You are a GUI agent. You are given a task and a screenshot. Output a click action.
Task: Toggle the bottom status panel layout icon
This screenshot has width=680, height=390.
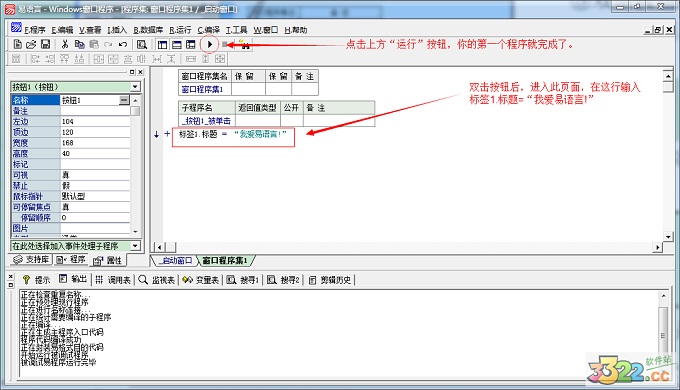[177, 44]
